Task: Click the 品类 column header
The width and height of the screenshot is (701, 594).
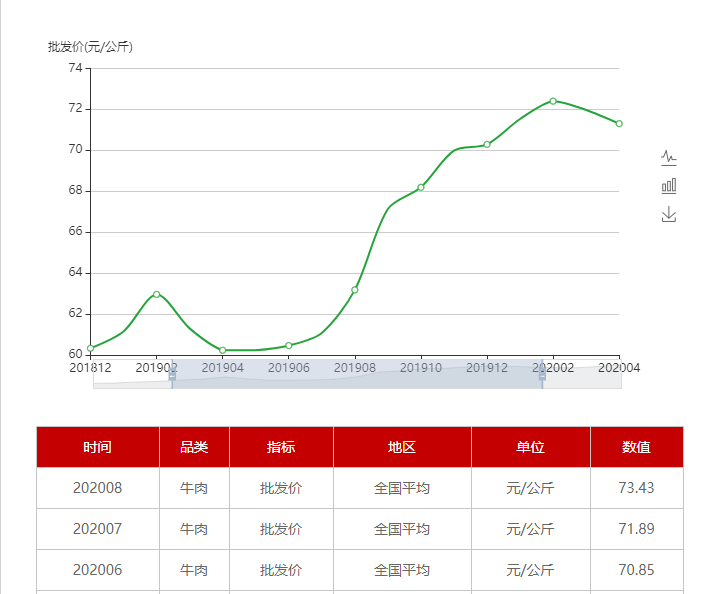Action: [194, 447]
